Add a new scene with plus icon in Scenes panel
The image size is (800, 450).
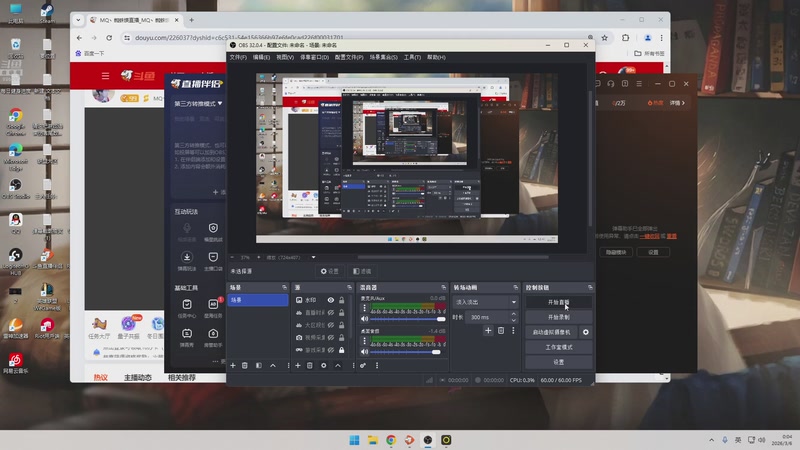[x=233, y=365]
